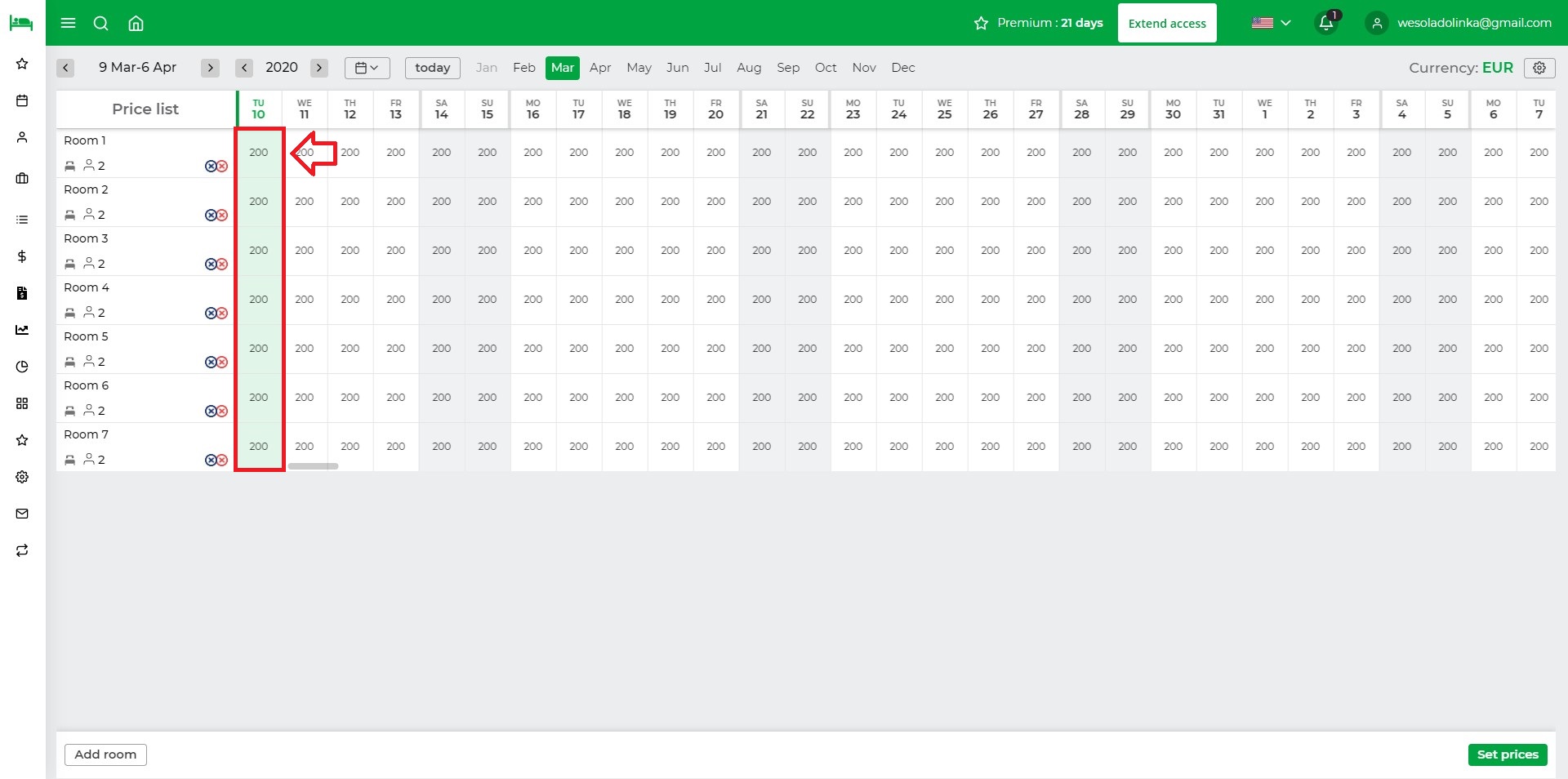Screen dimensions: 1568x779
Task: Click the red X icon for Room 7
Action: [222, 460]
